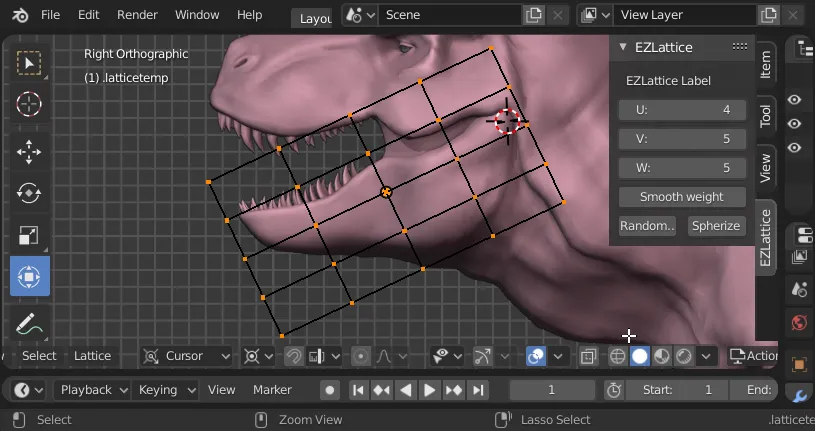Select the Annotate pencil tool
Screen dimensions: 815x431
click(29, 323)
